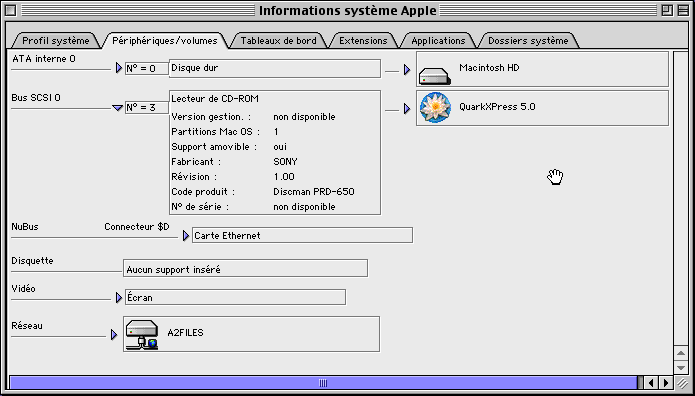Expand the Macintosh HD volume triangle
695x396 pixels.
point(407,70)
